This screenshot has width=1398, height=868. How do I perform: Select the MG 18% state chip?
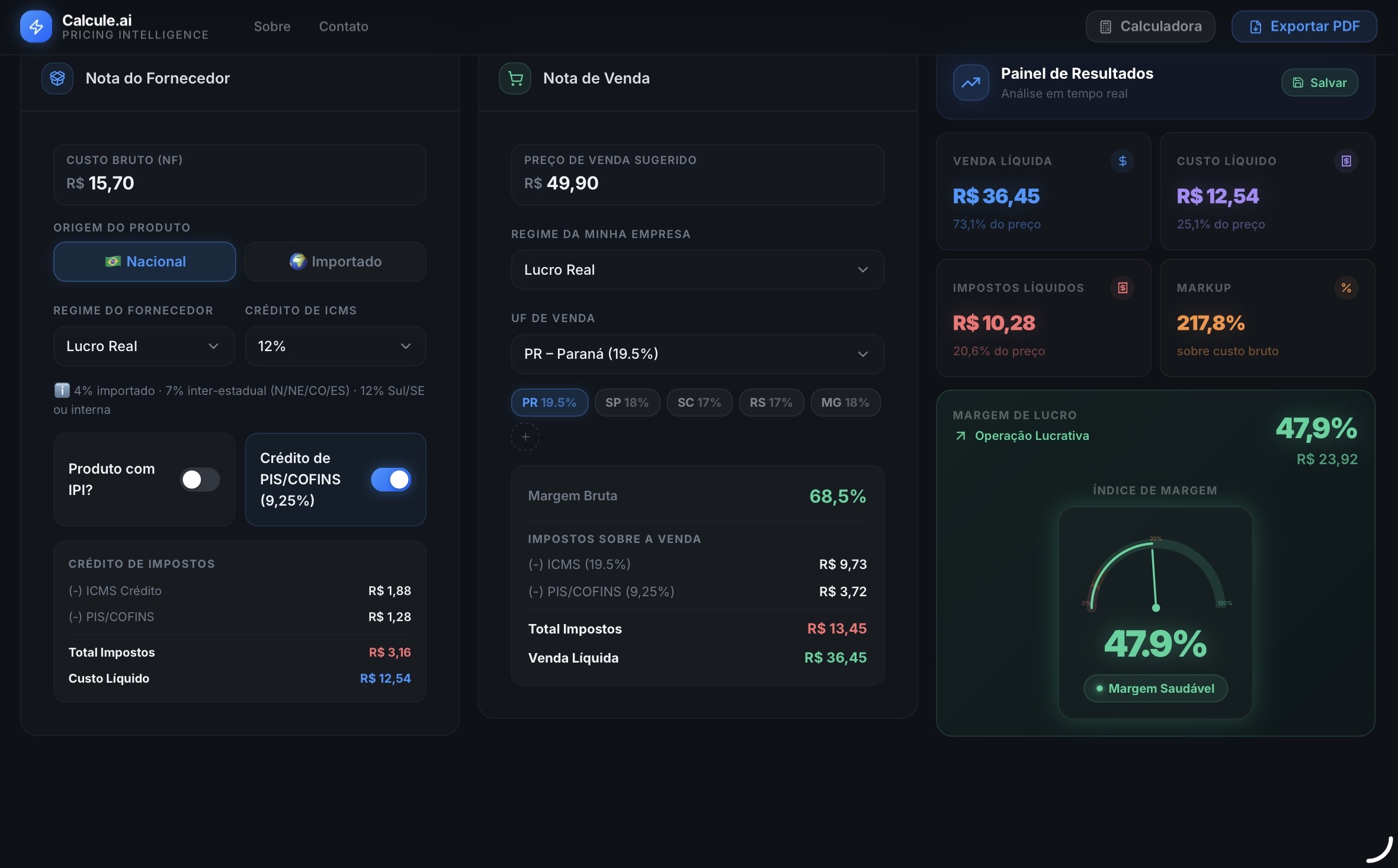[x=845, y=403]
